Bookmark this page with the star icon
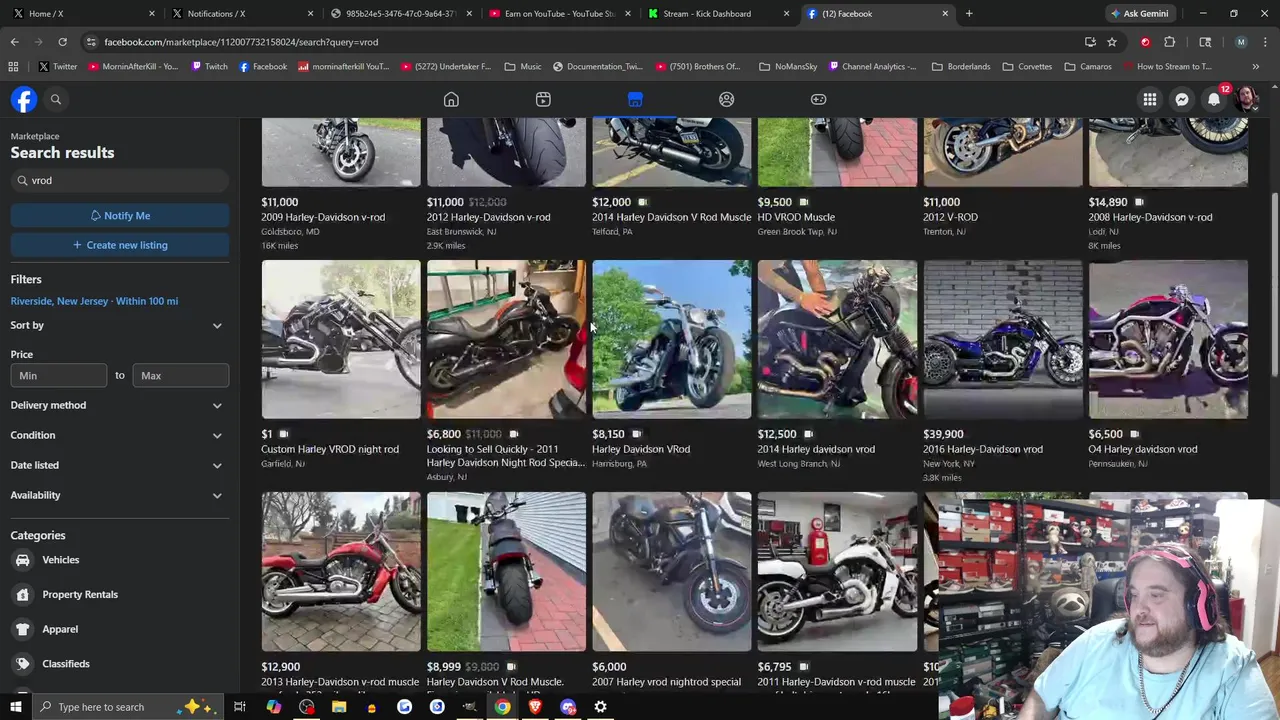The height and width of the screenshot is (720, 1280). (x=1112, y=42)
